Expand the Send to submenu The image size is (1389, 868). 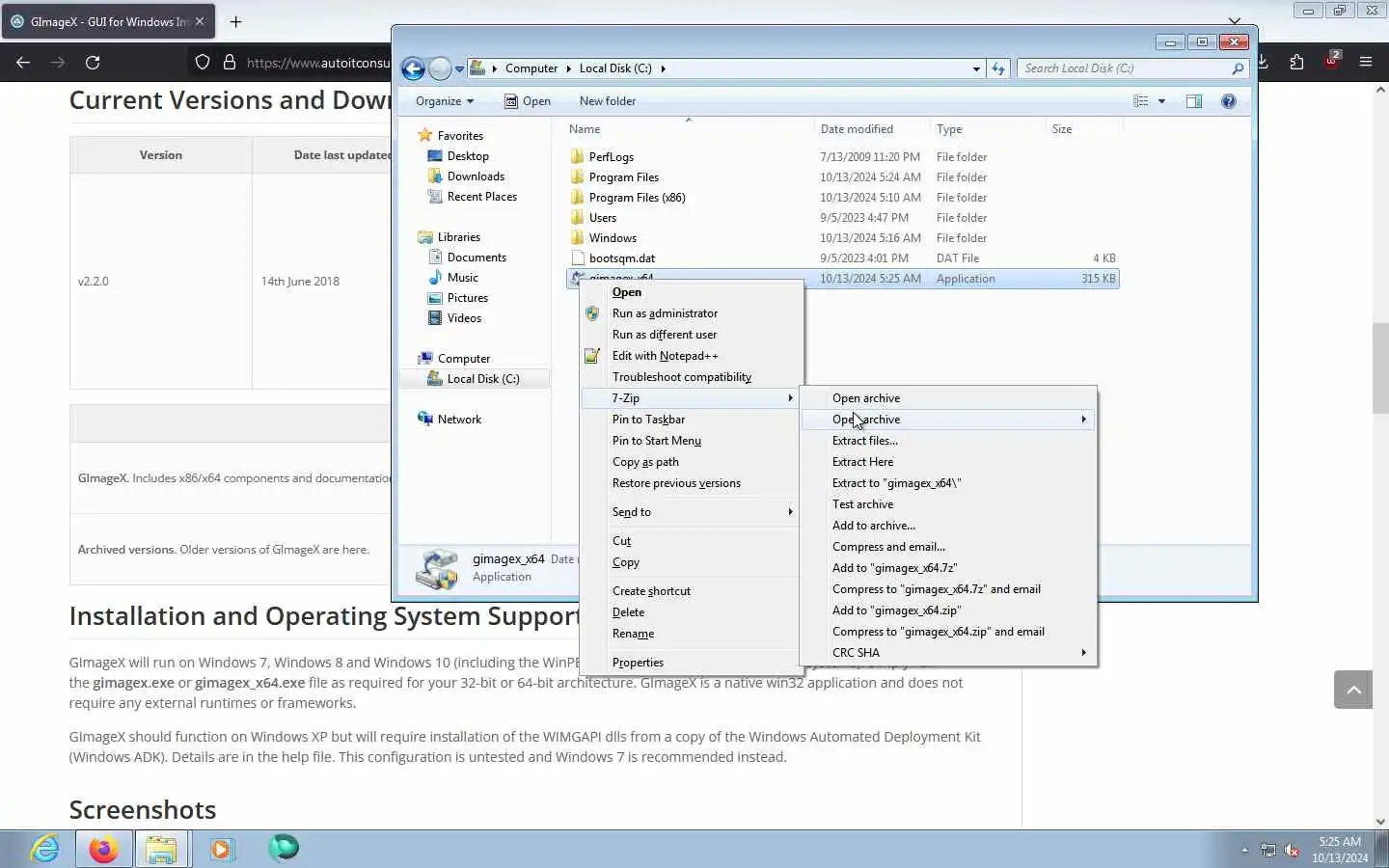coord(692,512)
